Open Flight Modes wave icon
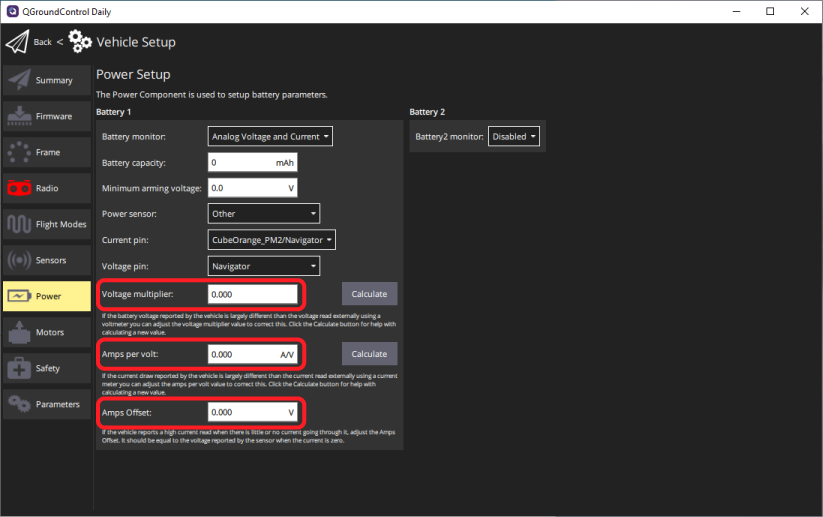Screen dimensions: 823x517 [19, 224]
